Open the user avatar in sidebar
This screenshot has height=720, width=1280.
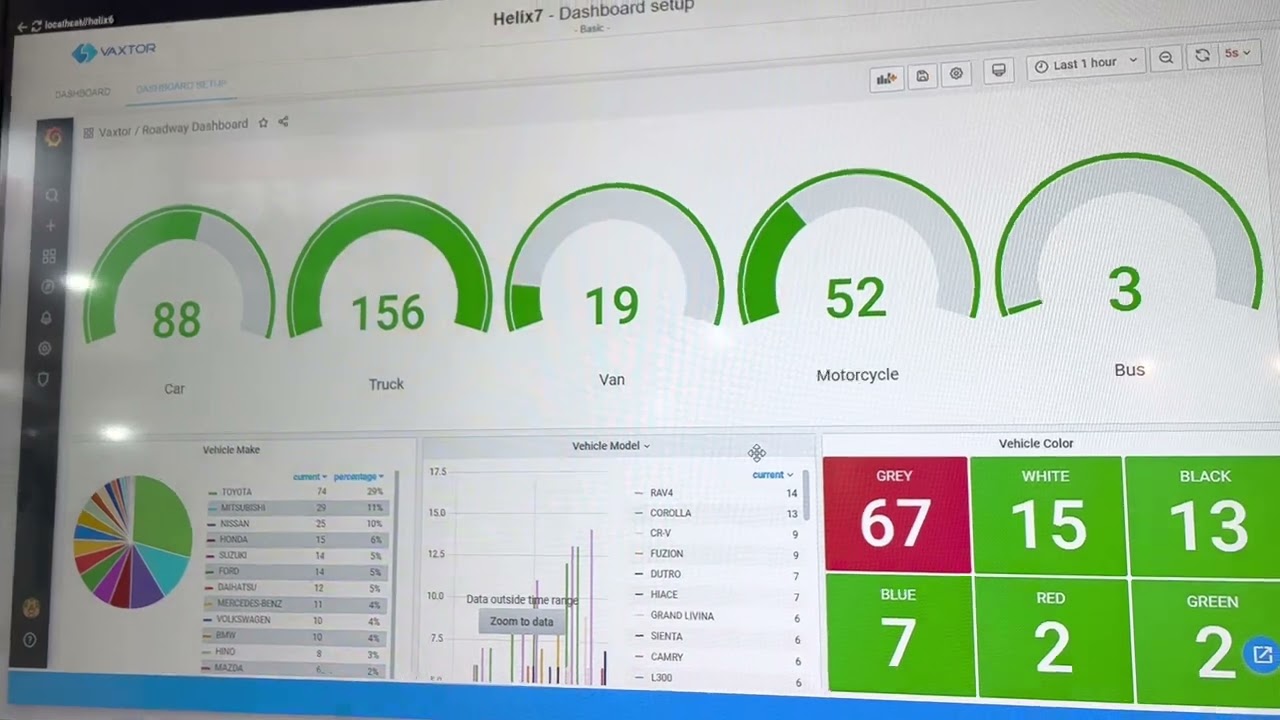pyautogui.click(x=31, y=607)
